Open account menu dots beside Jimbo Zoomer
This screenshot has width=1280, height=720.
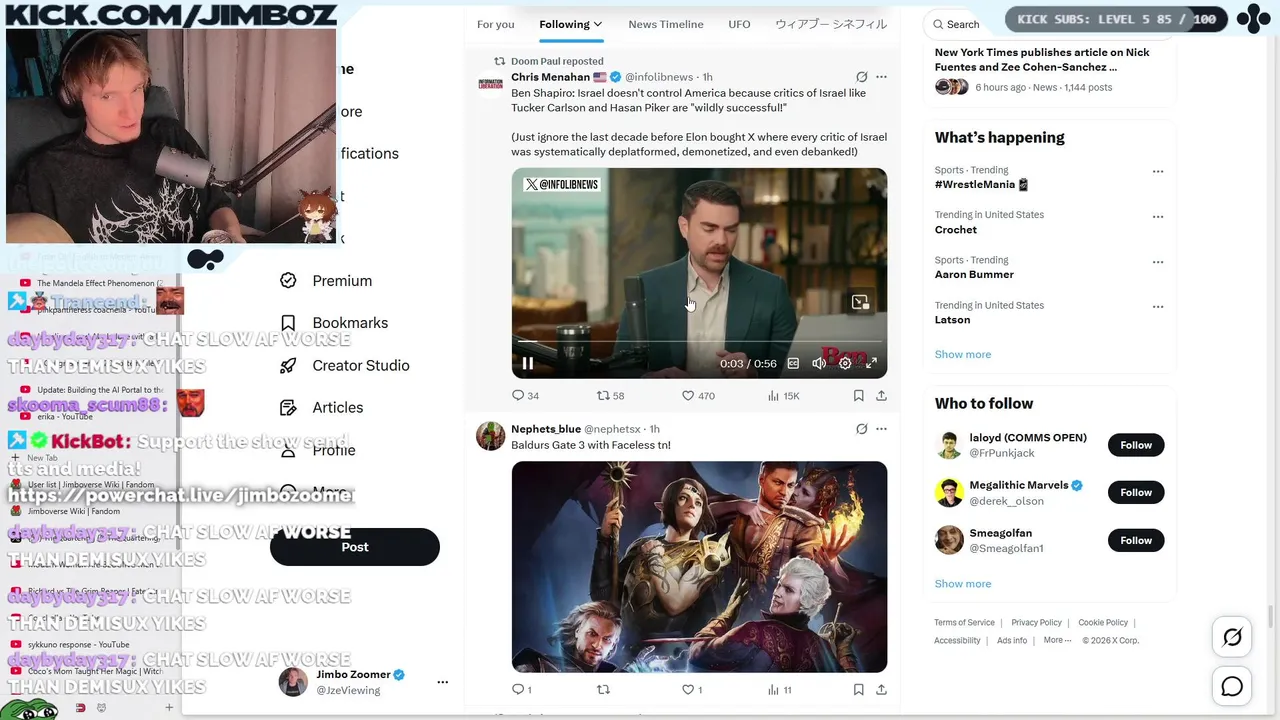[442, 682]
